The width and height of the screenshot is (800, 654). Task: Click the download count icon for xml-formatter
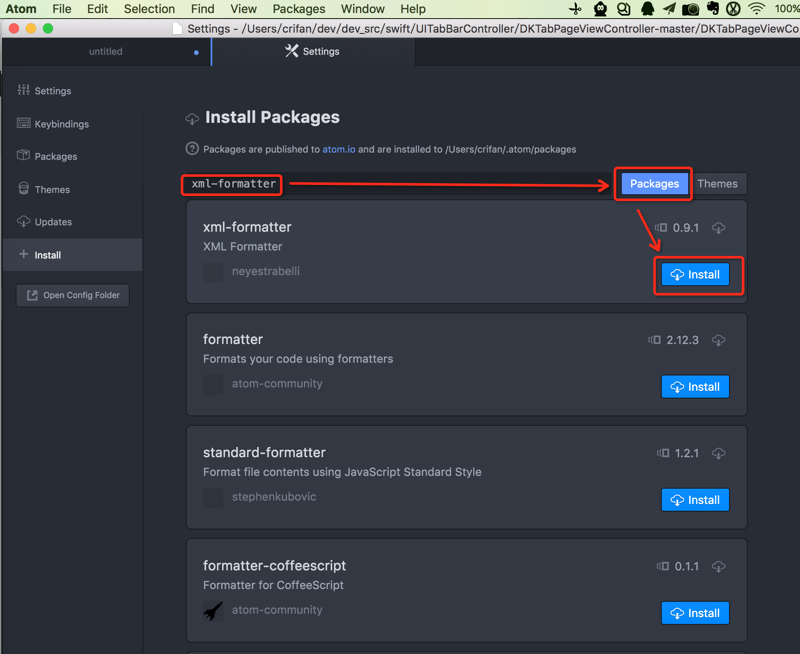pos(718,228)
